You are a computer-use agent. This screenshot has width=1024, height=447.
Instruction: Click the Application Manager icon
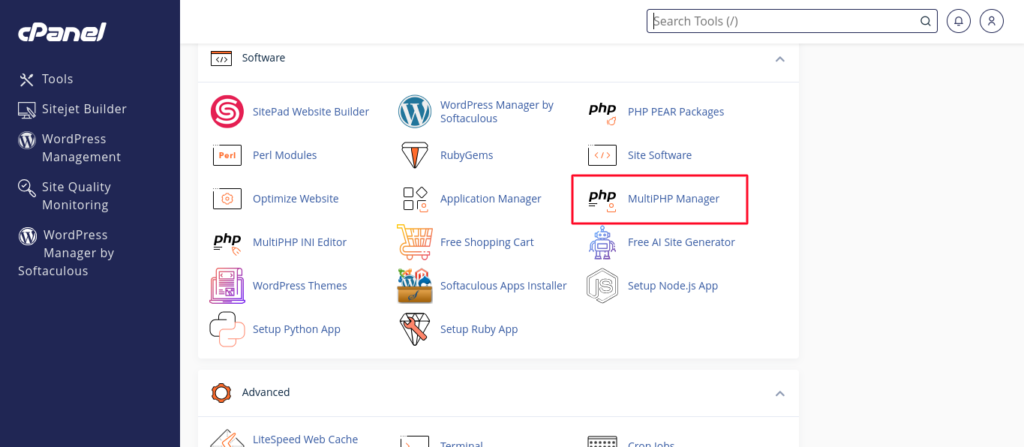tap(415, 199)
